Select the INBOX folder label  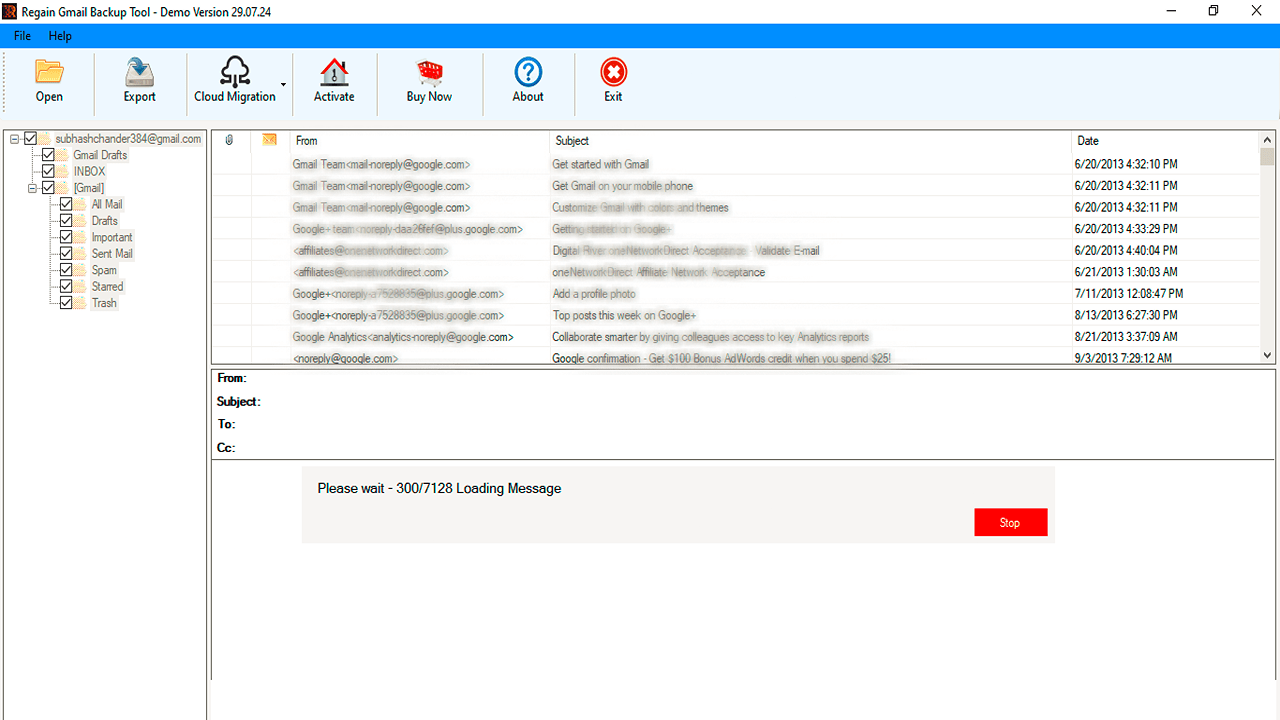[89, 171]
